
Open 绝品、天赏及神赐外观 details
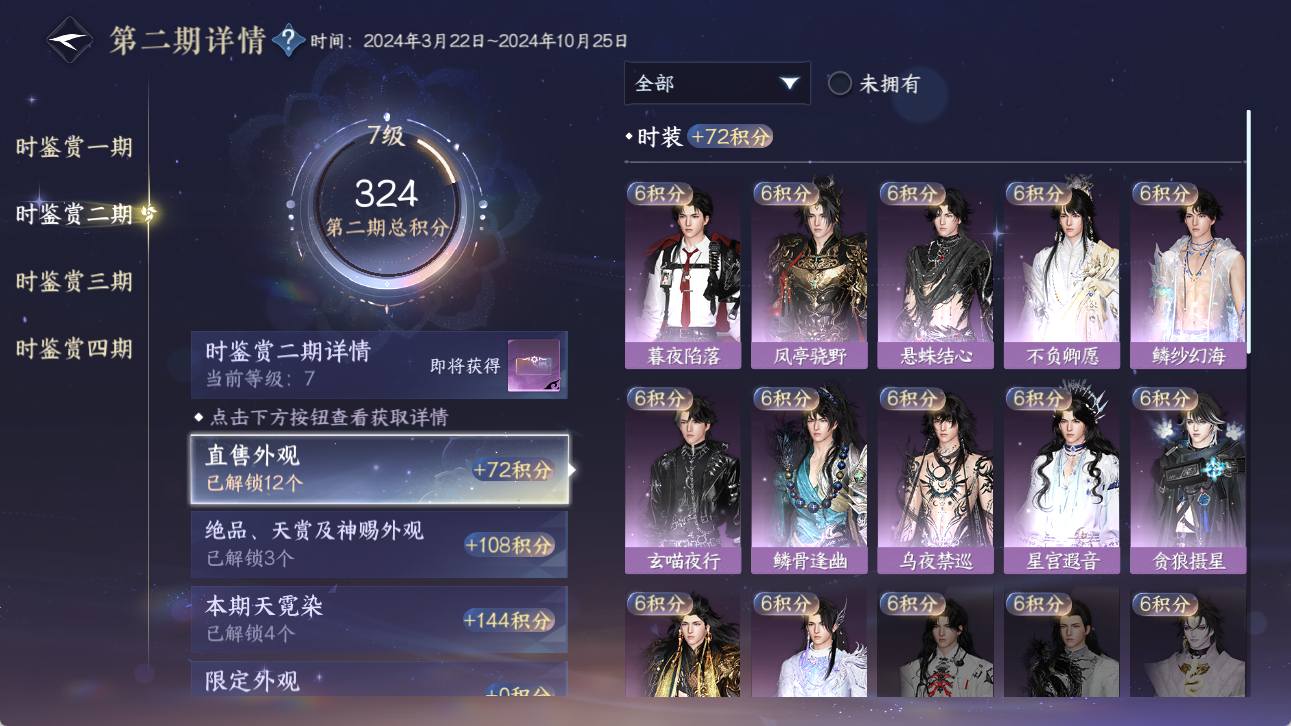[379, 544]
